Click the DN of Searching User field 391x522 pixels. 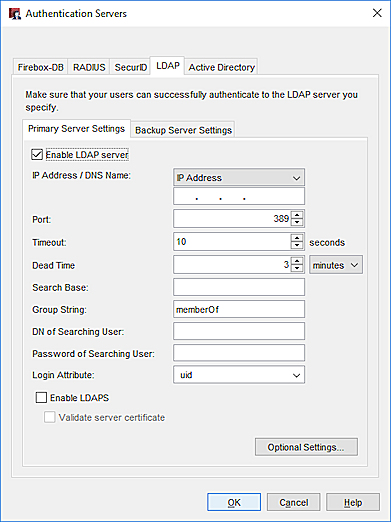(x=239, y=331)
